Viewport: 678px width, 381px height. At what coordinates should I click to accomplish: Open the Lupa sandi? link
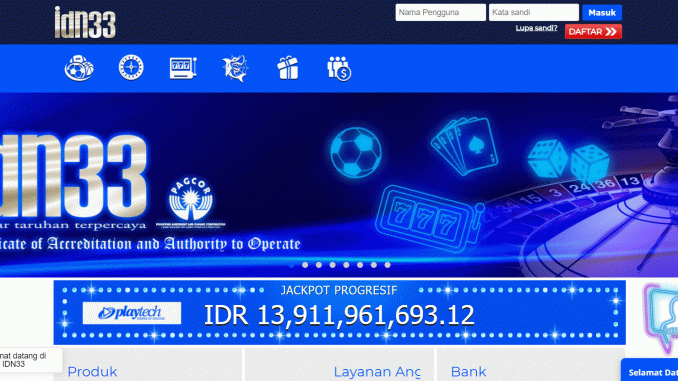pyautogui.click(x=536, y=29)
